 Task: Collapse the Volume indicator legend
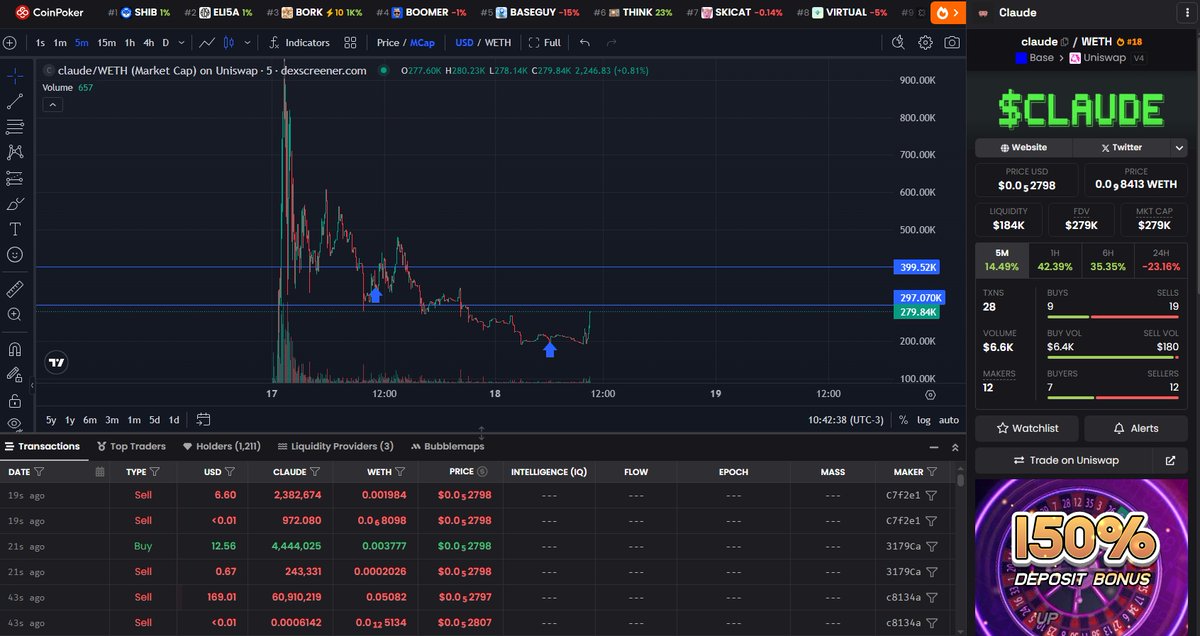52,104
